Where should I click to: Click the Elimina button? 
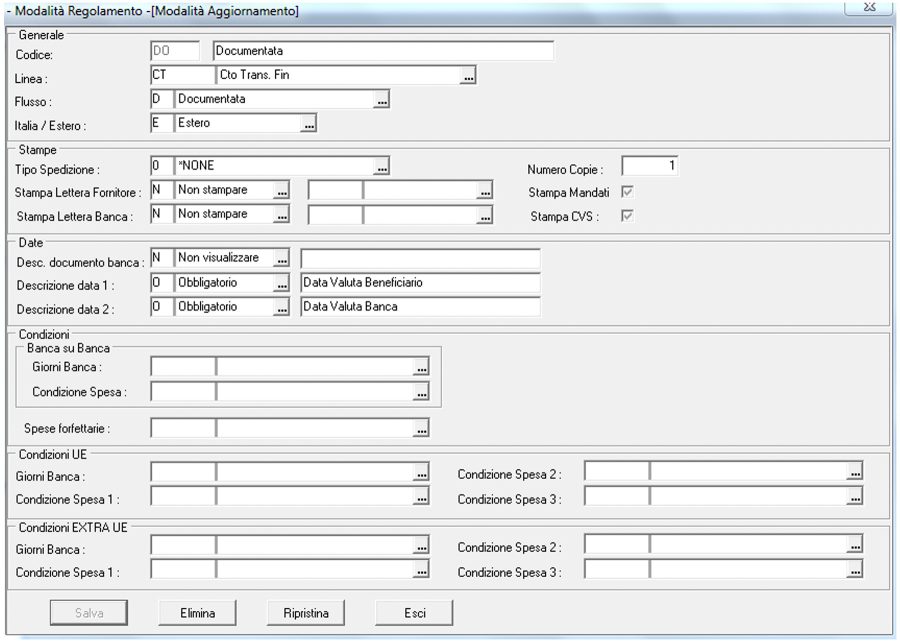coord(198,613)
